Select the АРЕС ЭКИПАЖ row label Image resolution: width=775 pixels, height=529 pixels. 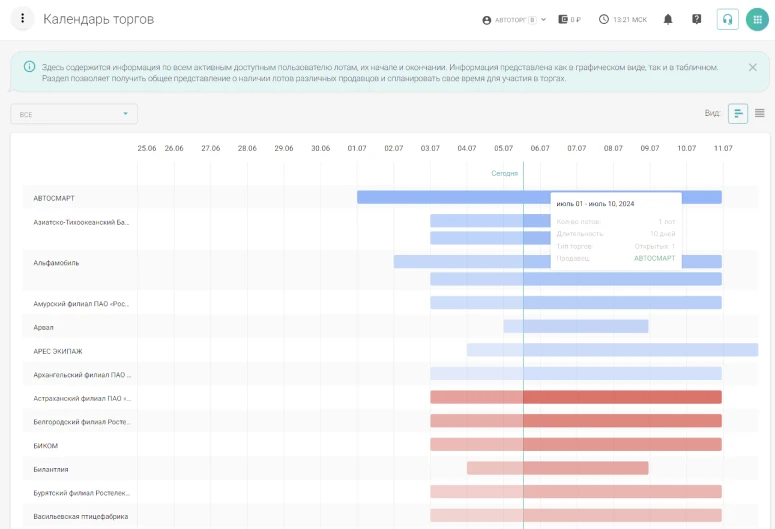58,351
